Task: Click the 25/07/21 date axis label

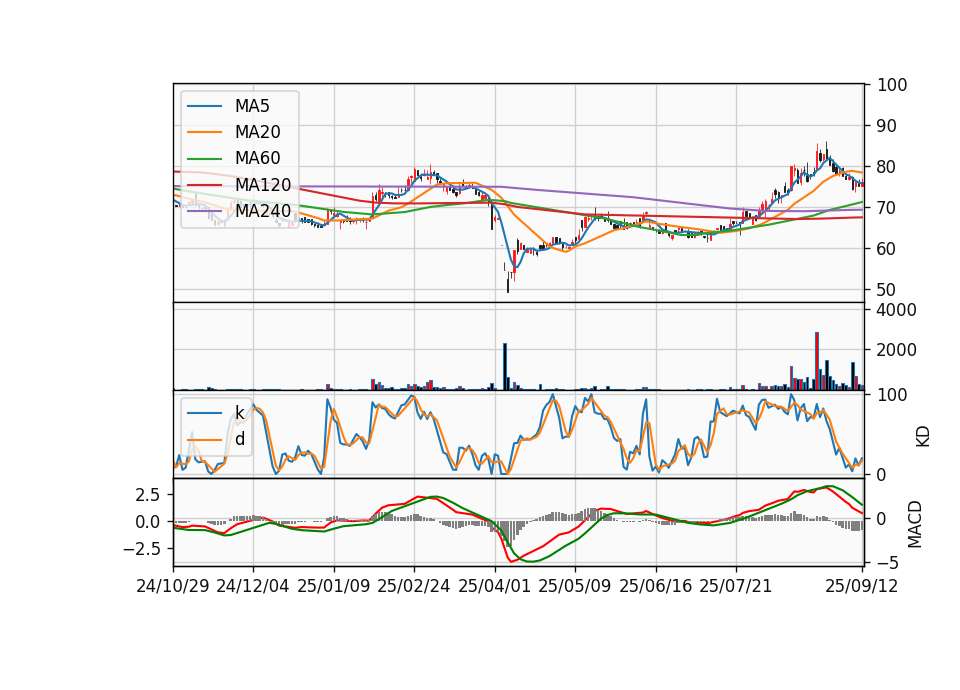Action: pos(735,586)
